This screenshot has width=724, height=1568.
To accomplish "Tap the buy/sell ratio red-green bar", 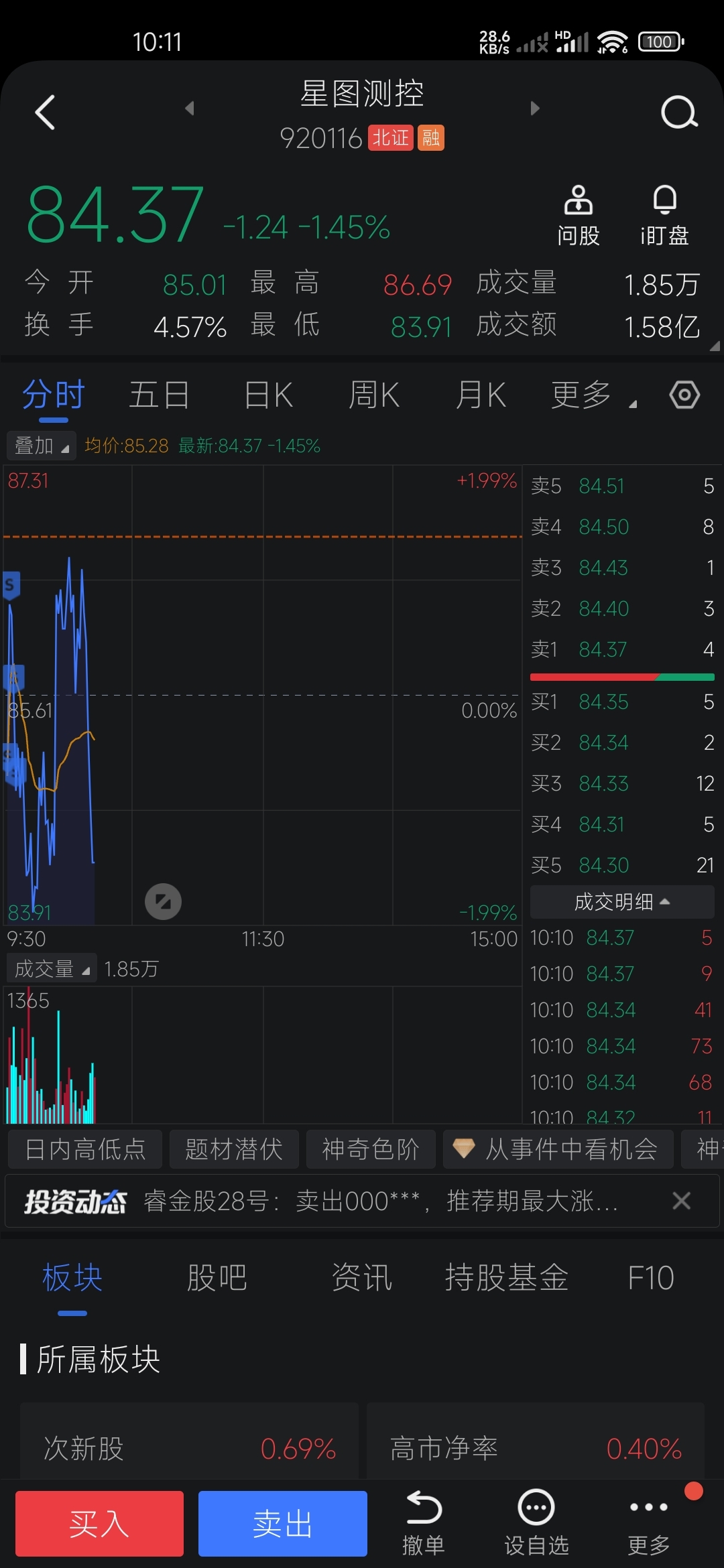I will 622,677.
